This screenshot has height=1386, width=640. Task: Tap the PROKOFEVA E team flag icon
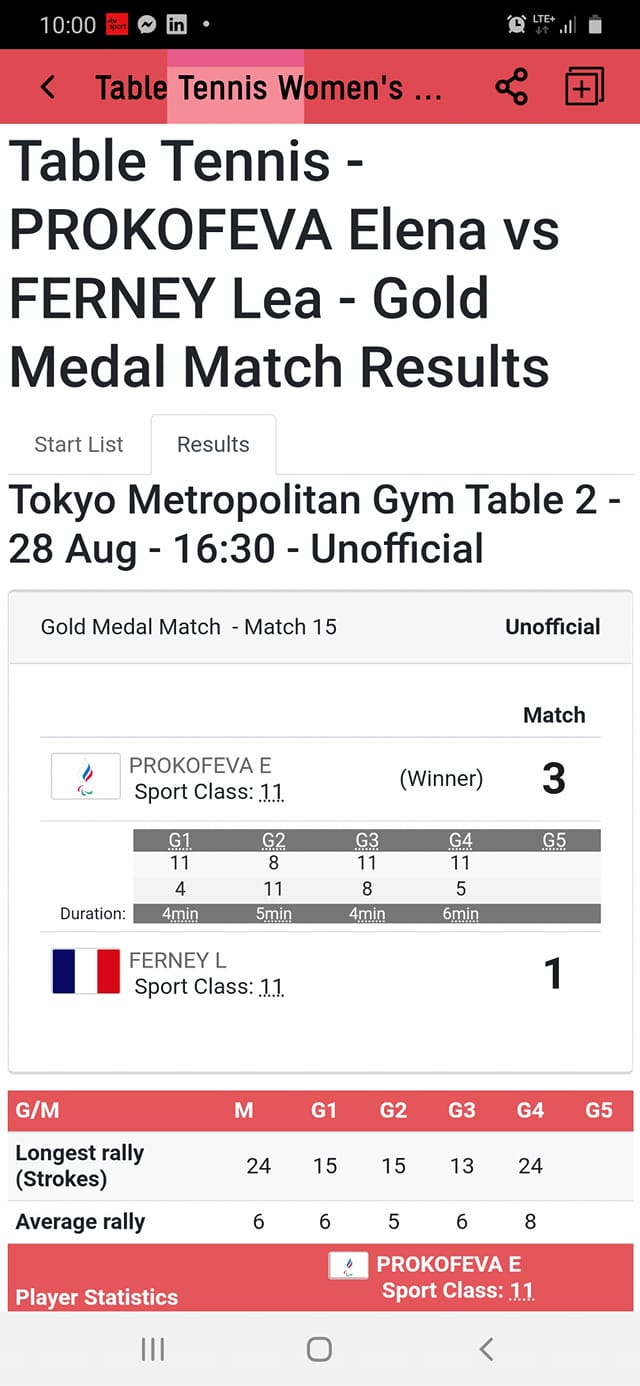[86, 776]
